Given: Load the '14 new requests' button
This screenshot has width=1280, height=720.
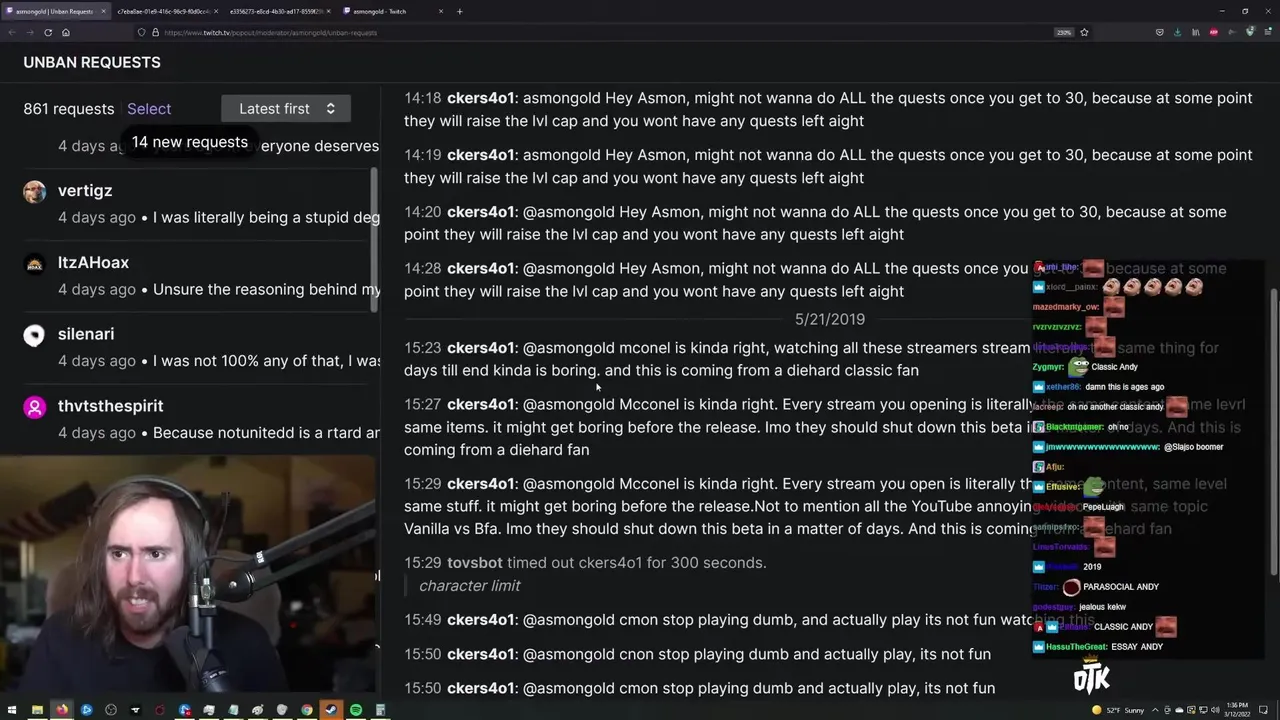Looking at the screenshot, I should point(190,142).
